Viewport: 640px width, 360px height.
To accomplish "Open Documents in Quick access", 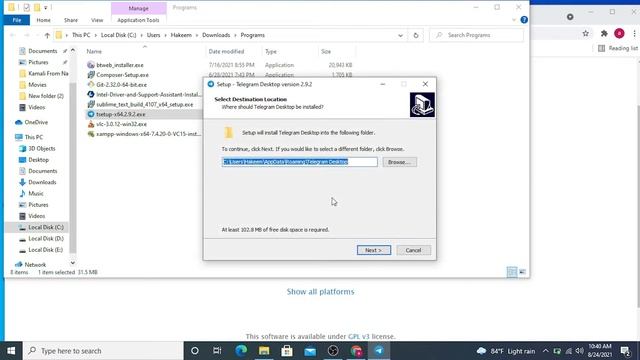I will point(42,51).
